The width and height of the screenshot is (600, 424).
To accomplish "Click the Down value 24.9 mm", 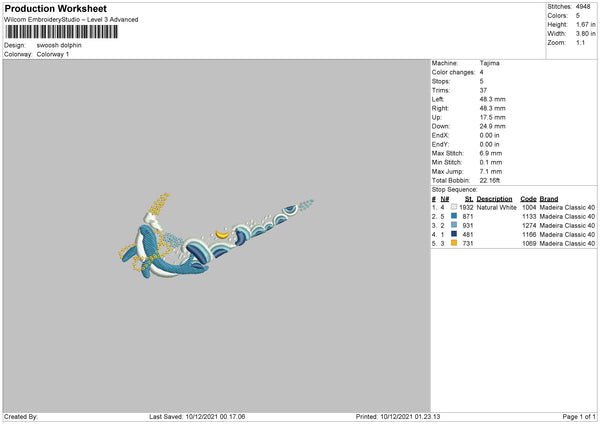I will coord(492,126).
